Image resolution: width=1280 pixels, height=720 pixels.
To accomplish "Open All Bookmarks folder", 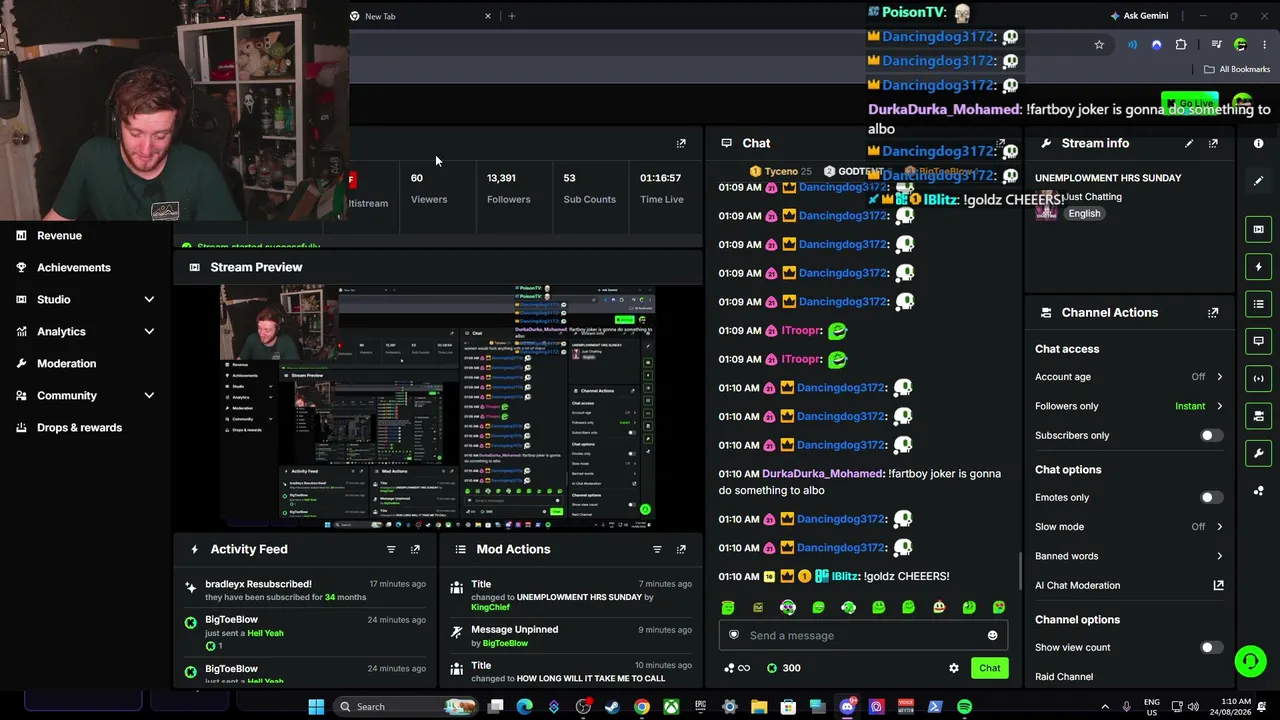I will click(1237, 69).
